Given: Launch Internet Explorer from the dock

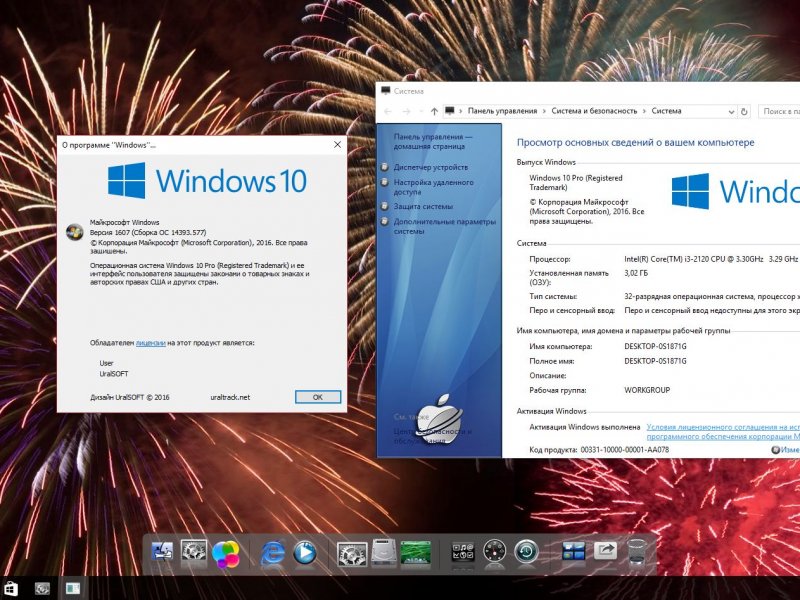Looking at the screenshot, I should [x=273, y=554].
